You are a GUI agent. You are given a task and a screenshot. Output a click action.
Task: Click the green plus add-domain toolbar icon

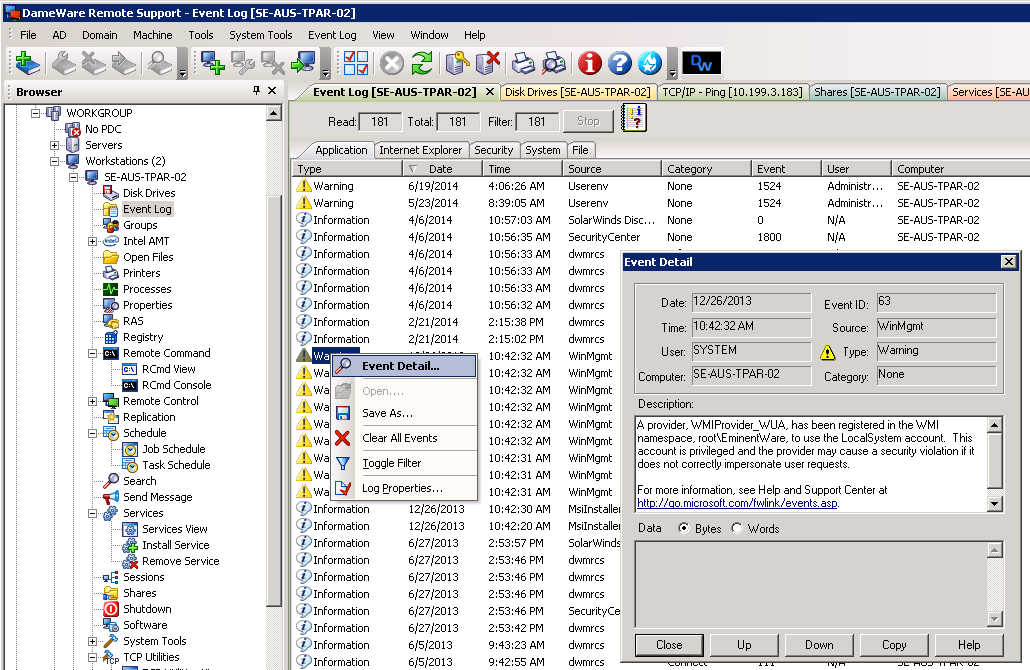(27, 63)
